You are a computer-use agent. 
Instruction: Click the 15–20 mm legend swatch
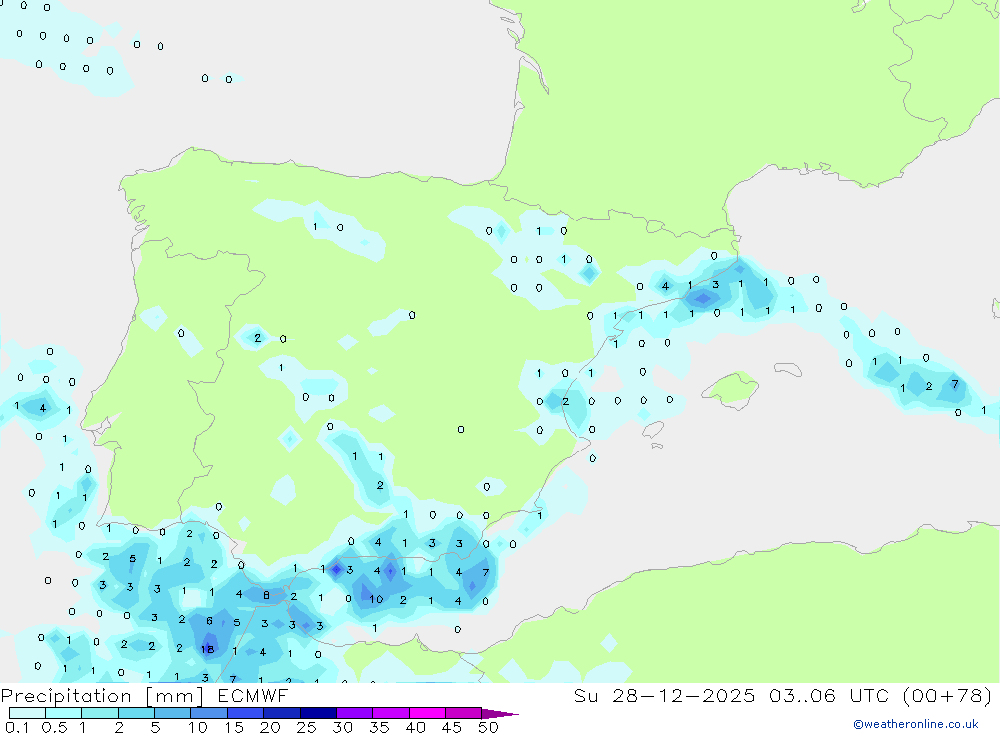245,713
